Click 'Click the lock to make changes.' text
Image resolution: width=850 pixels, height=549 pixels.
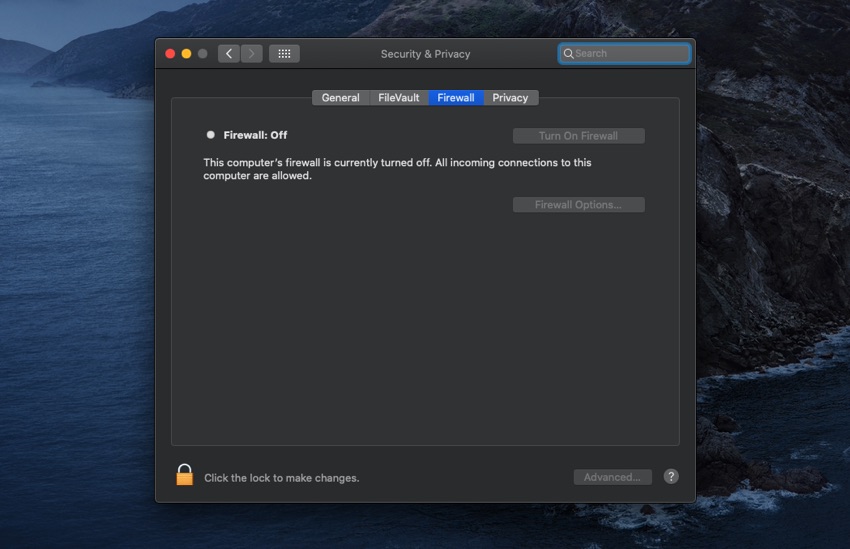pyautogui.click(x=282, y=478)
